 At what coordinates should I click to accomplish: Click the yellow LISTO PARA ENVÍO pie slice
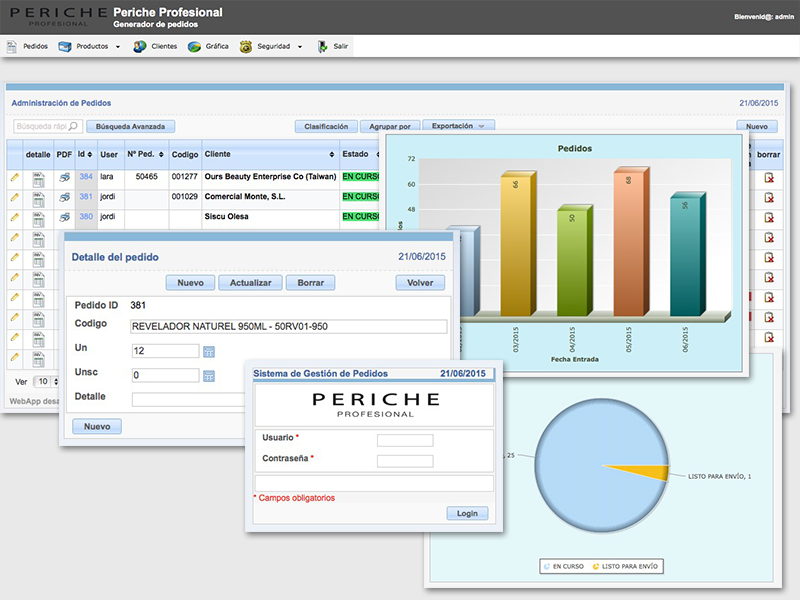(648, 472)
